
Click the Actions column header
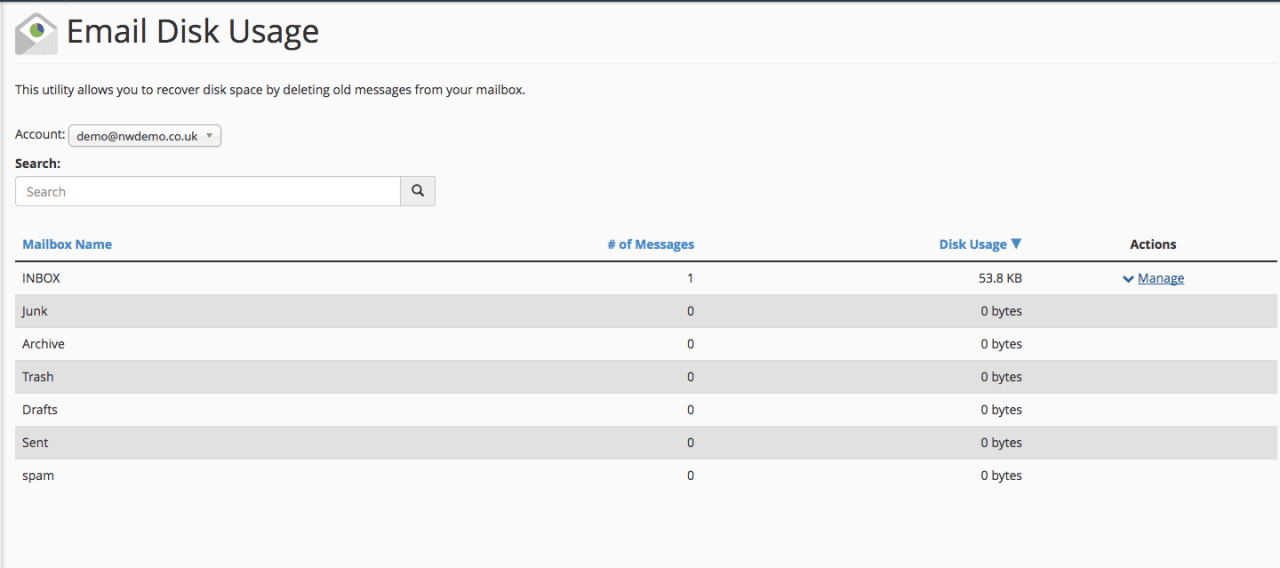click(1153, 244)
